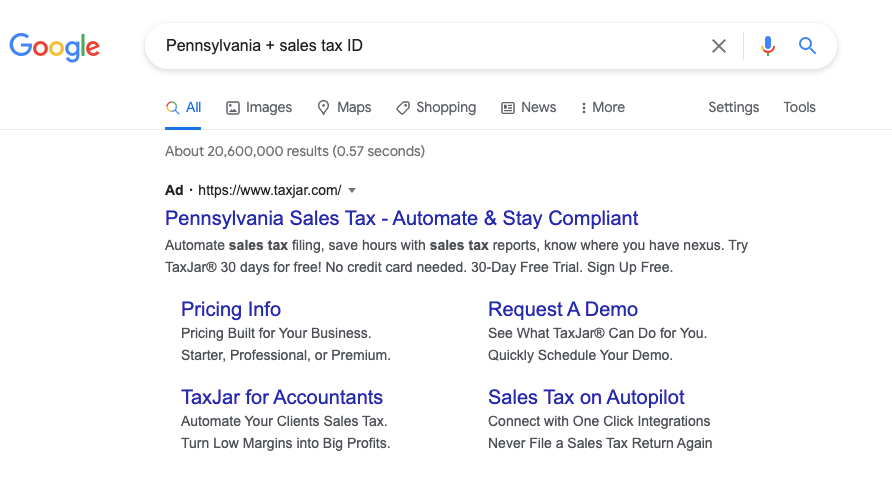
Task: Click the Images tab icon
Action: (x=233, y=108)
